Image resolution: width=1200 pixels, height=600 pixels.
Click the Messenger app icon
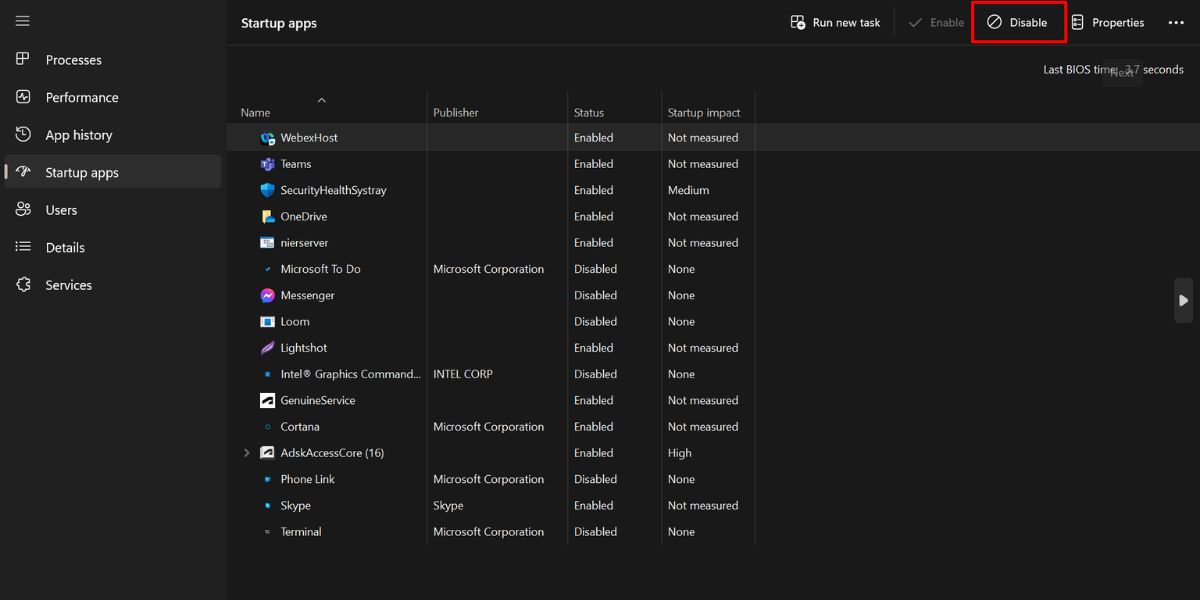(x=266, y=295)
